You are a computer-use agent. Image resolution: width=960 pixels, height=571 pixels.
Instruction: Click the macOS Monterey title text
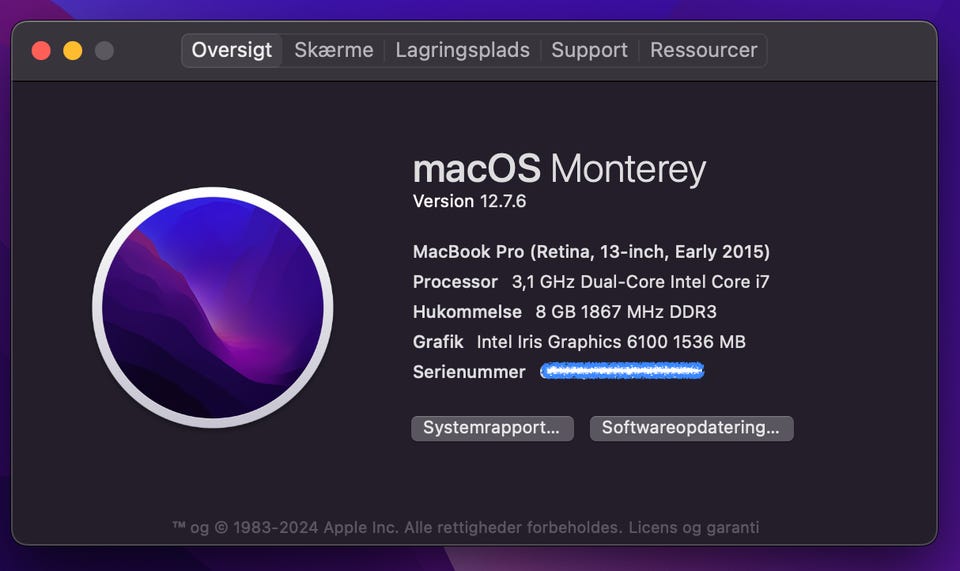pos(559,168)
